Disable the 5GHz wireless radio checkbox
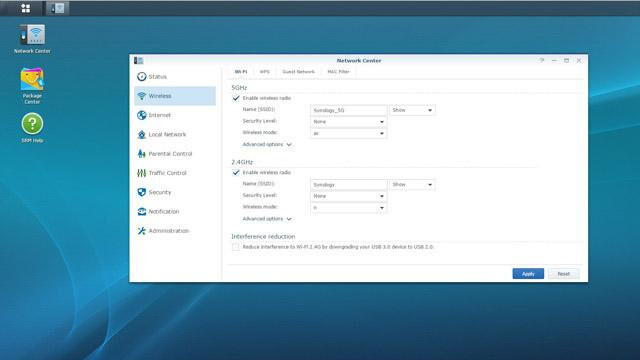The height and width of the screenshot is (360, 640). pos(236,98)
